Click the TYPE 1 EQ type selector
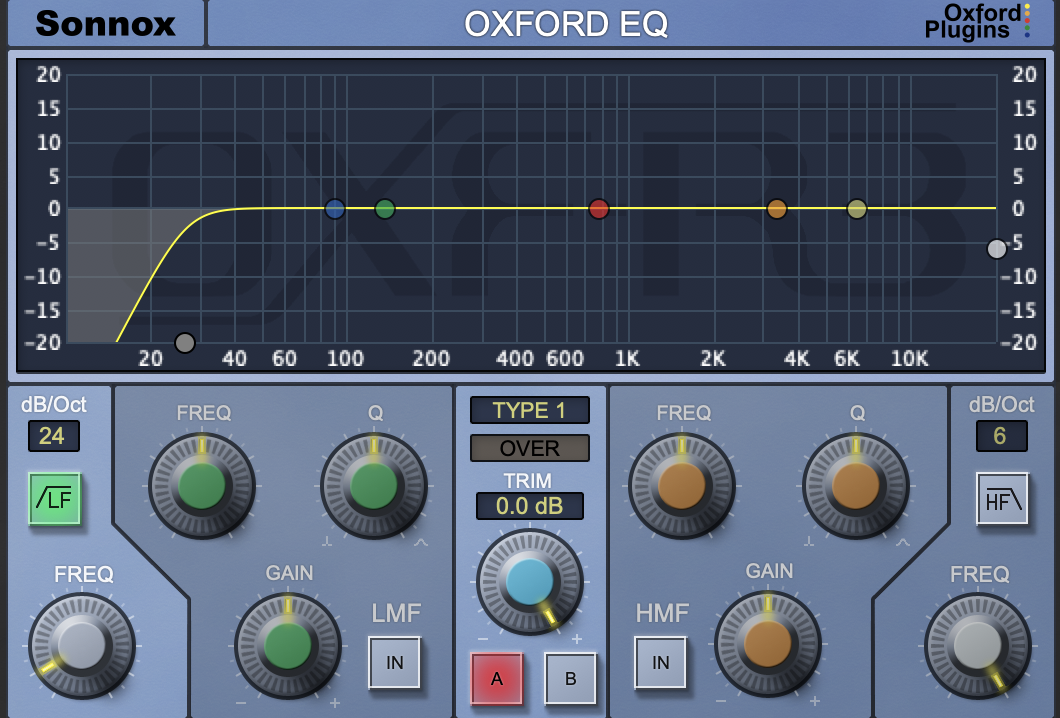 click(529, 410)
